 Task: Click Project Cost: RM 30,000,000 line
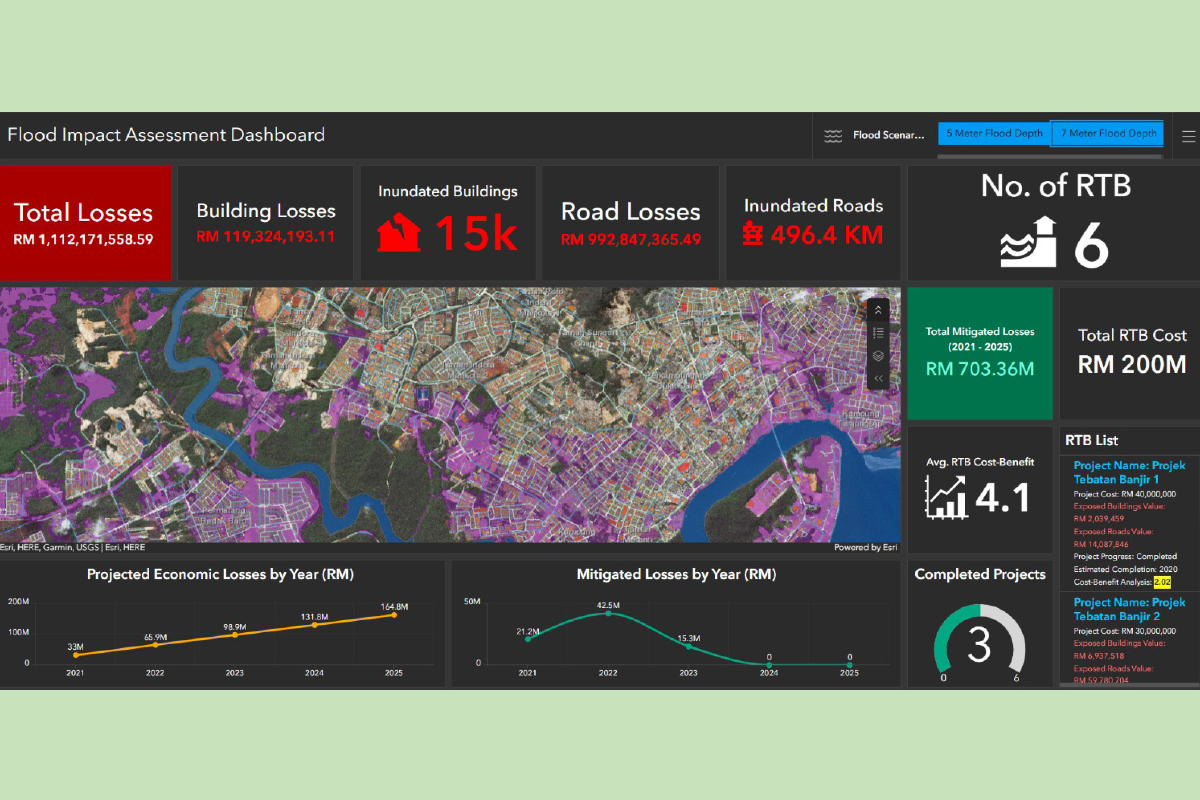1125,631
